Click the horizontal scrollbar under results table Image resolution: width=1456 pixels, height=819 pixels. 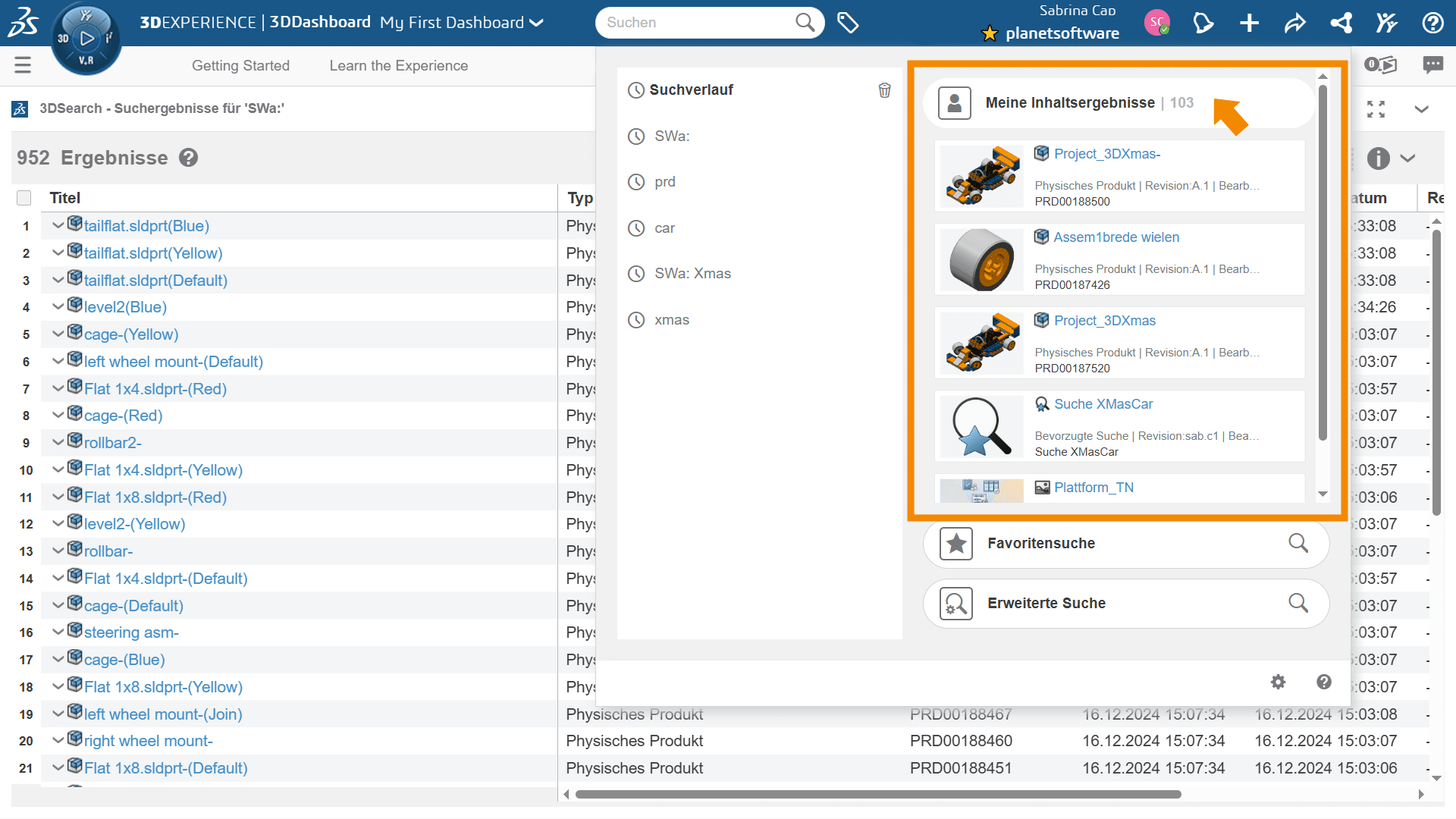point(877,794)
